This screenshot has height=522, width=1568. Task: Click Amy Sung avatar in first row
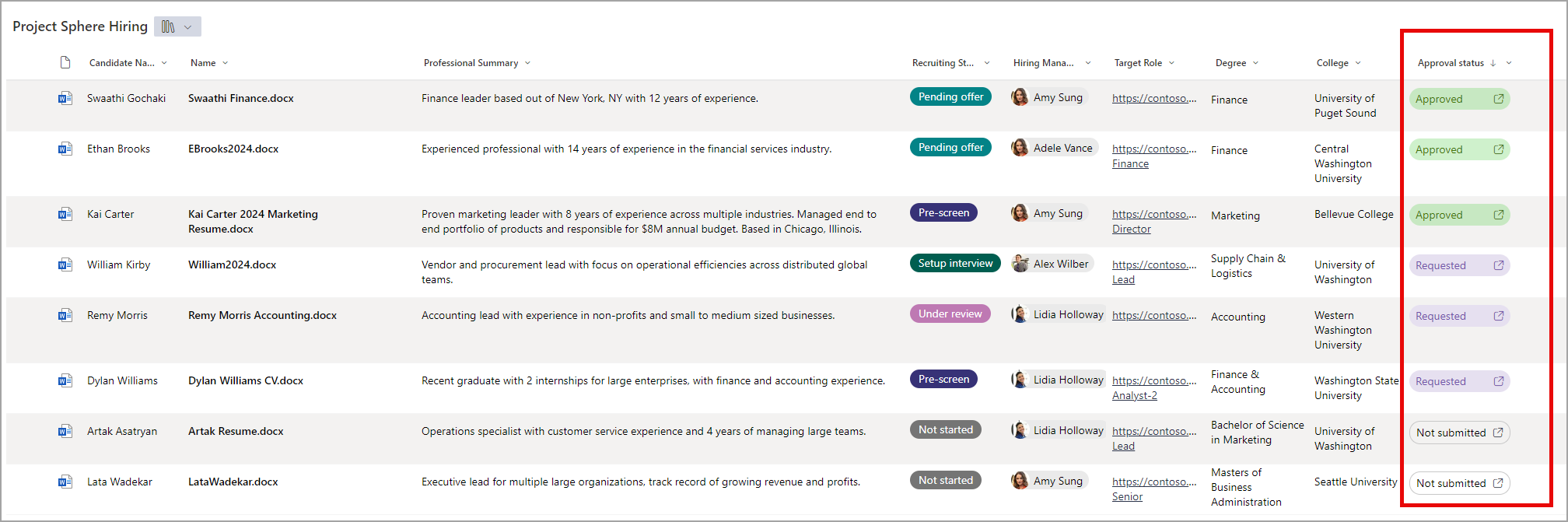(1020, 97)
